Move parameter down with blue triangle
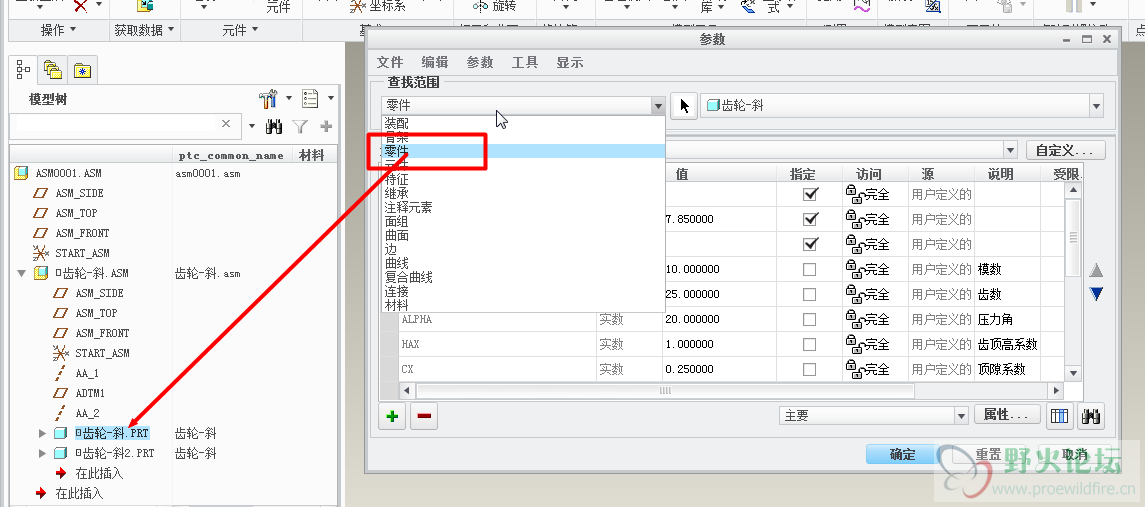 coord(1096,294)
